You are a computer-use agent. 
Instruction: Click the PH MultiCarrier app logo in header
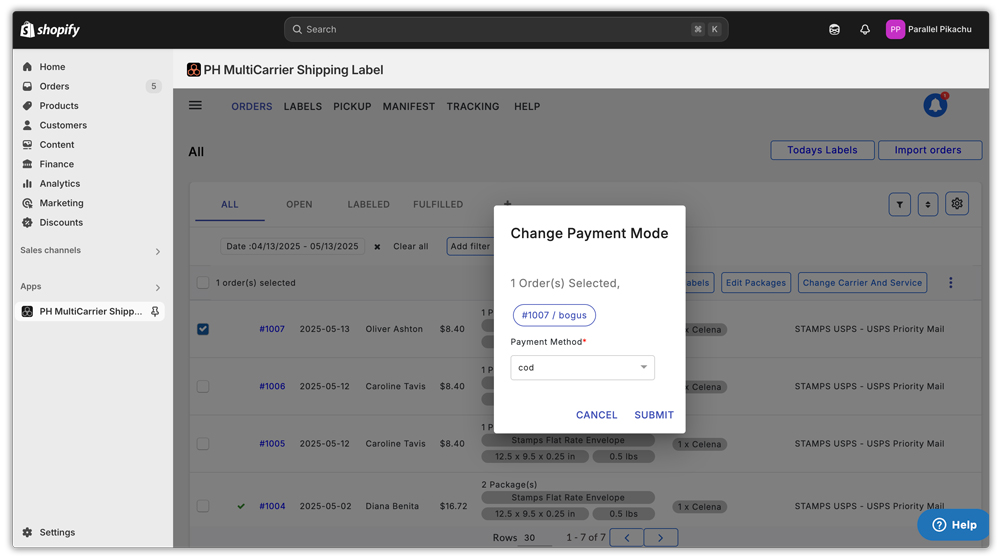[194, 70]
